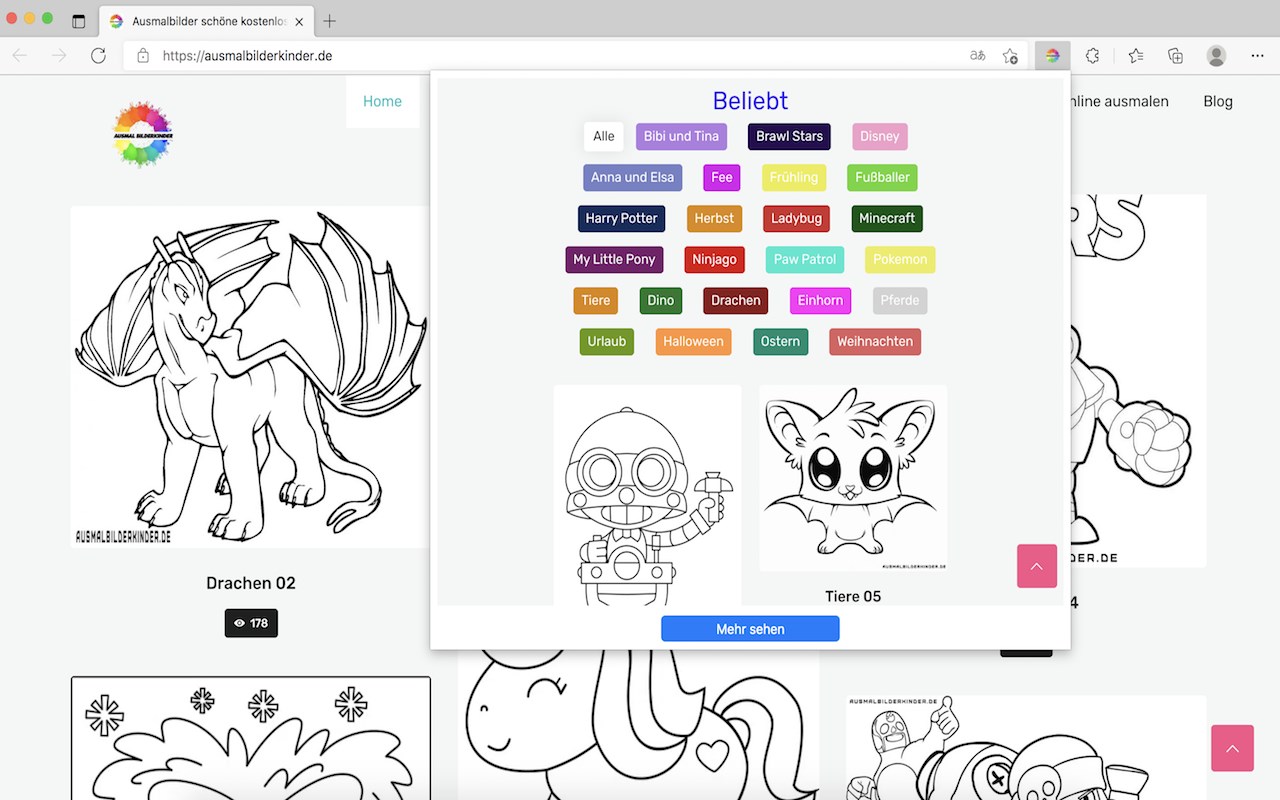Open the online ausmalen menu item
Image resolution: width=1280 pixels, height=800 pixels.
coord(1119,101)
